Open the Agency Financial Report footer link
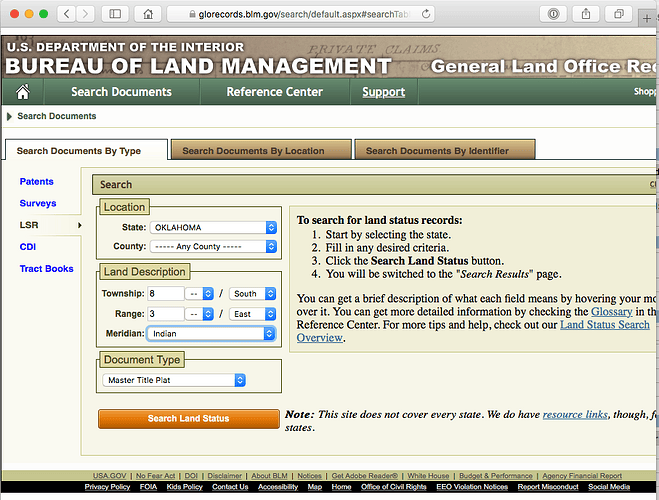This screenshot has height=500, width=659. pos(582,476)
